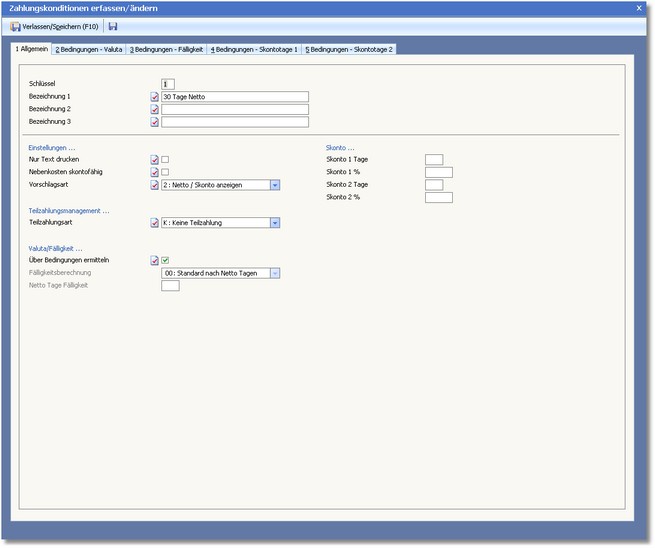Image resolution: width=655 pixels, height=548 pixels.
Task: Click the save floppy disk icon
Action: (112, 26)
